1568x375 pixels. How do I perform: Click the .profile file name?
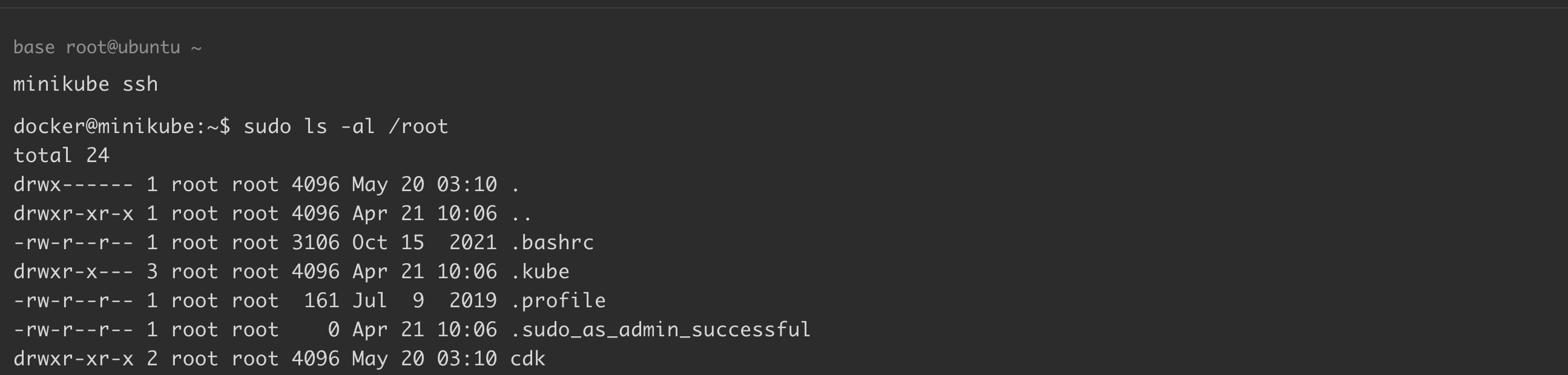(x=558, y=301)
